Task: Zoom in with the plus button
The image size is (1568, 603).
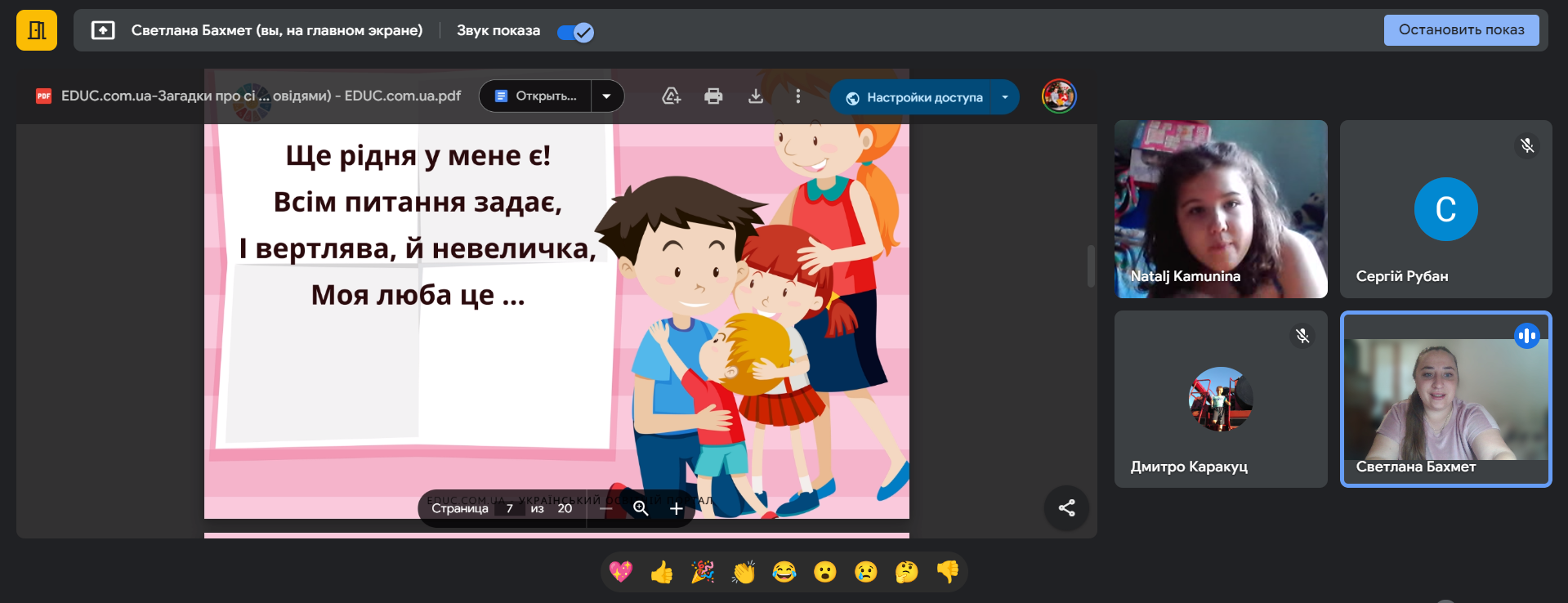Action: point(677,508)
